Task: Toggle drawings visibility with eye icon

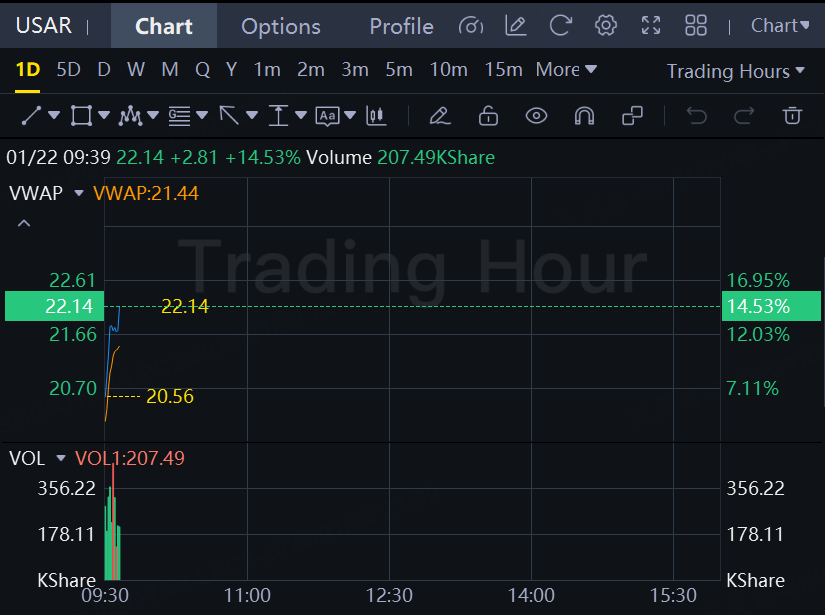Action: (537, 116)
